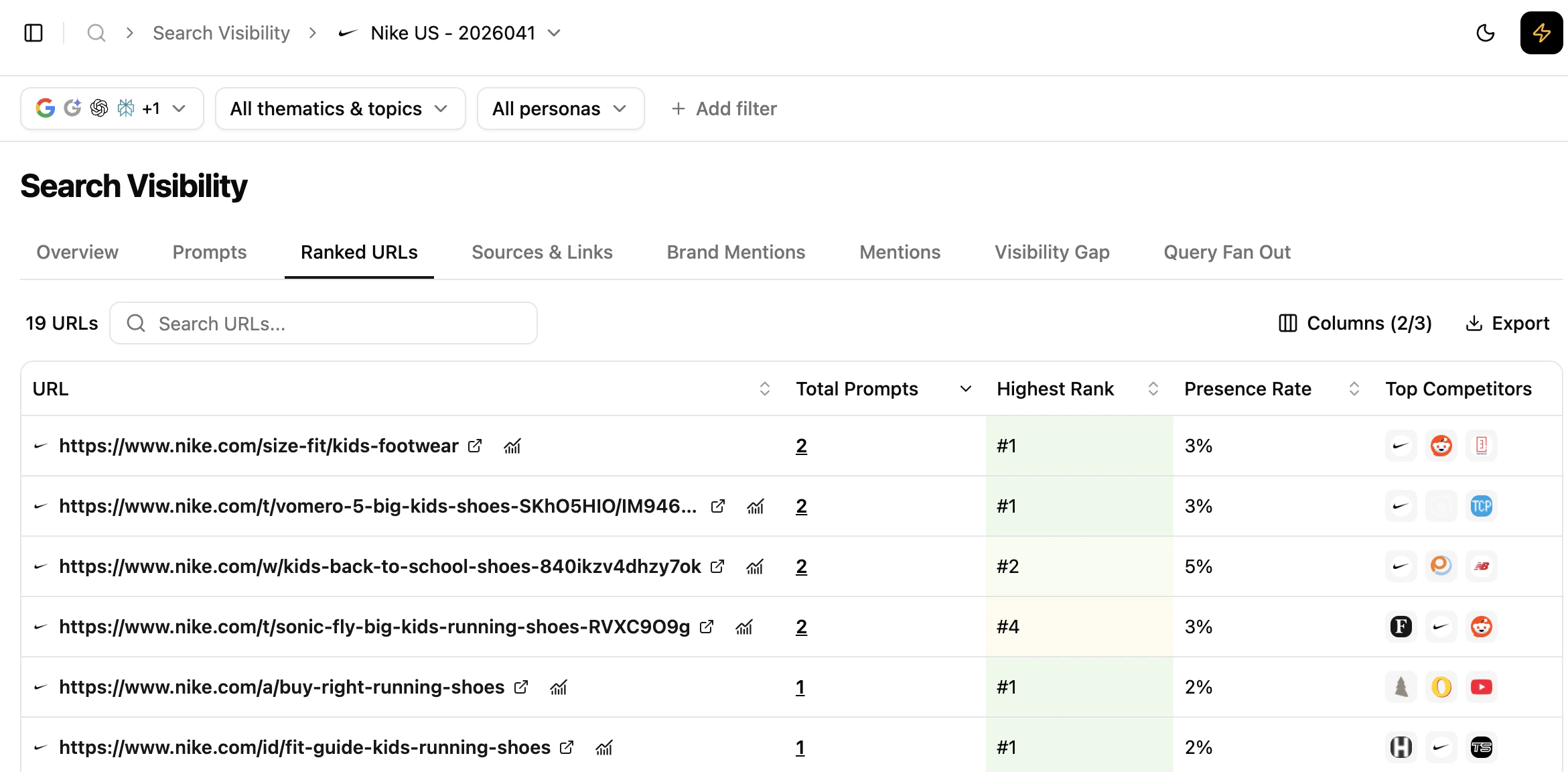Click the tree competitor icon in buy-right row
Image resolution: width=1568 pixels, height=772 pixels.
pyautogui.click(x=1401, y=687)
